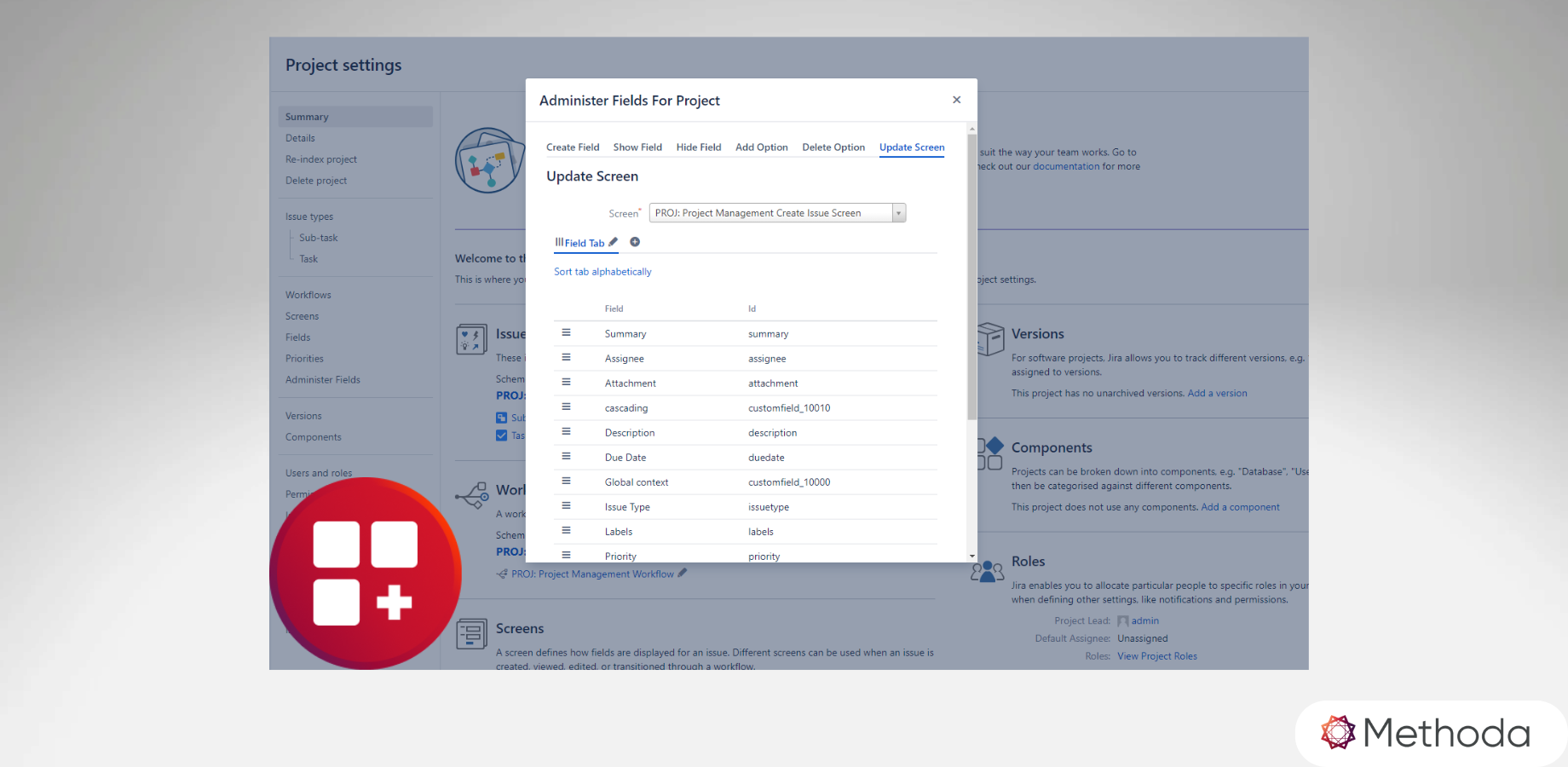Click View Project Roles link
This screenshot has height=767, width=1568.
pyautogui.click(x=1157, y=656)
